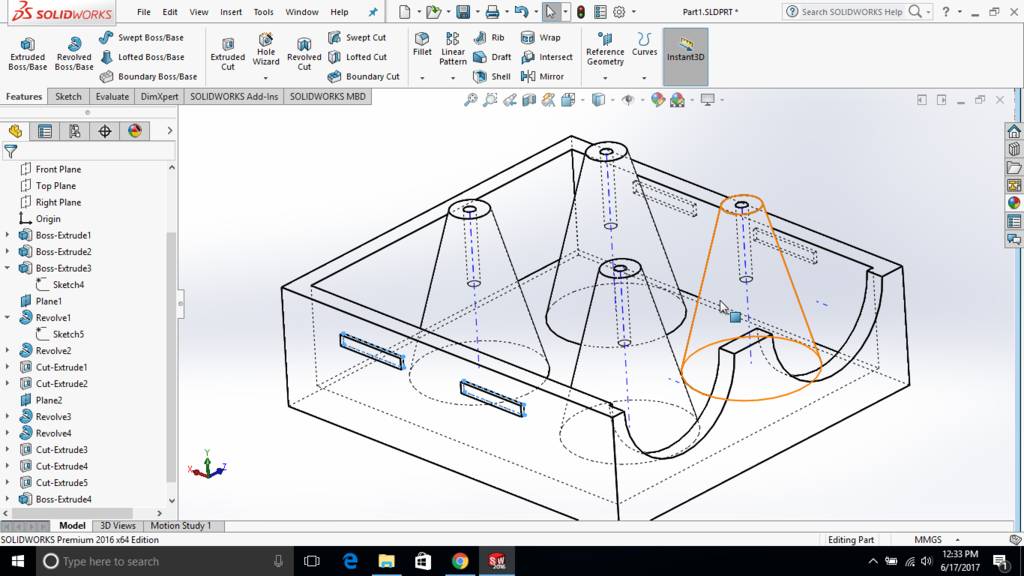This screenshot has height=576, width=1024.
Task: Click the MMGS unit system selector
Action: tap(928, 539)
